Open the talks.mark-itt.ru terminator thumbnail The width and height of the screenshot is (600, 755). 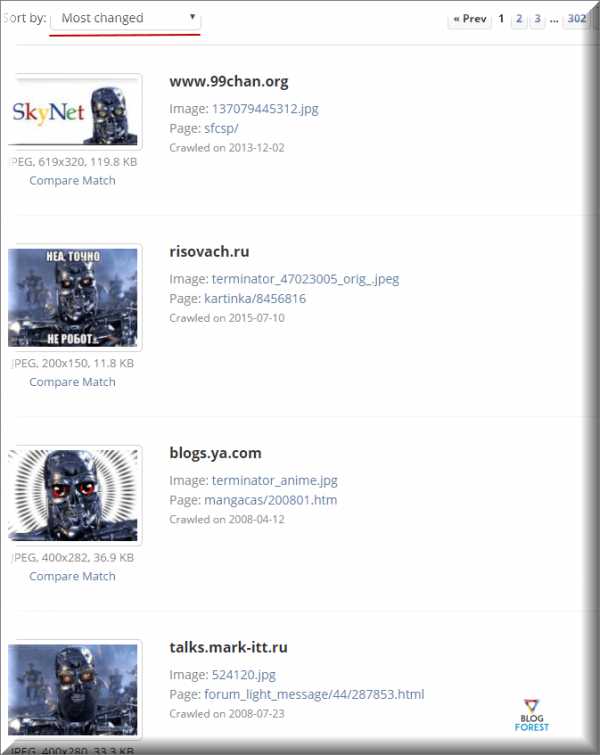(75, 690)
